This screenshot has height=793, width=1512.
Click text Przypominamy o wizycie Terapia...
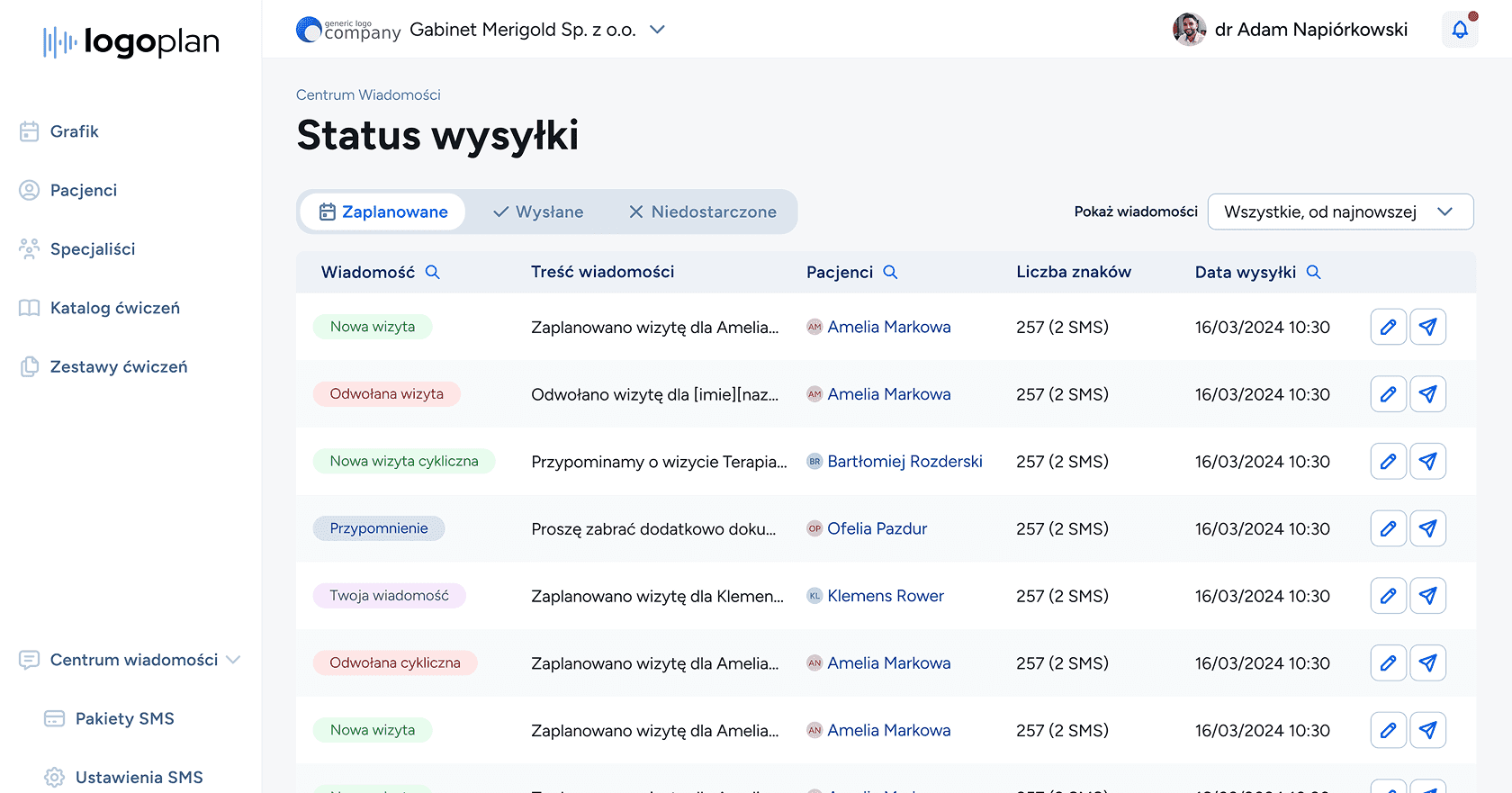pos(659,462)
